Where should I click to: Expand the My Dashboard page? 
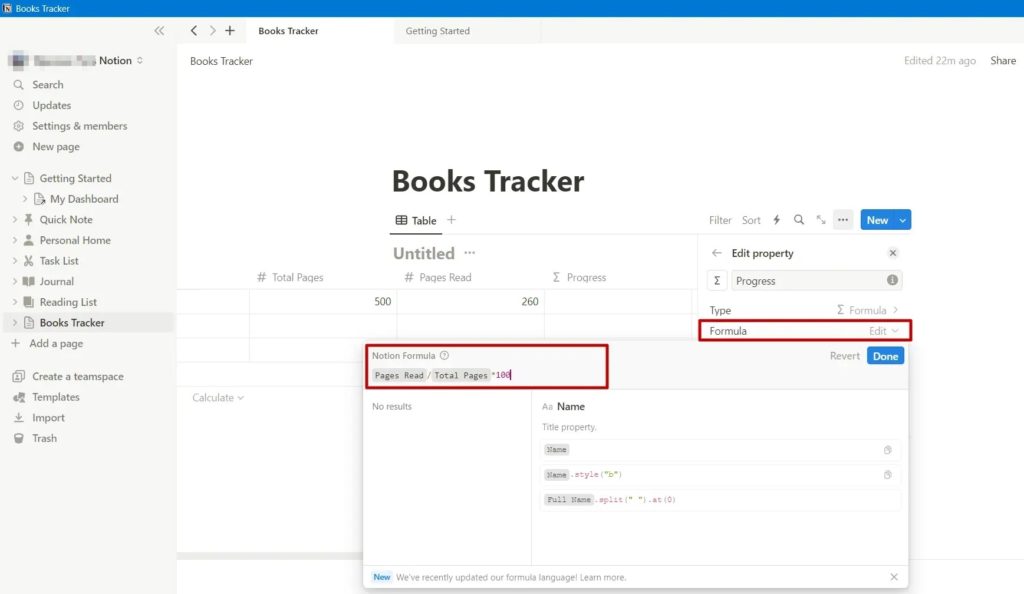[25, 199]
